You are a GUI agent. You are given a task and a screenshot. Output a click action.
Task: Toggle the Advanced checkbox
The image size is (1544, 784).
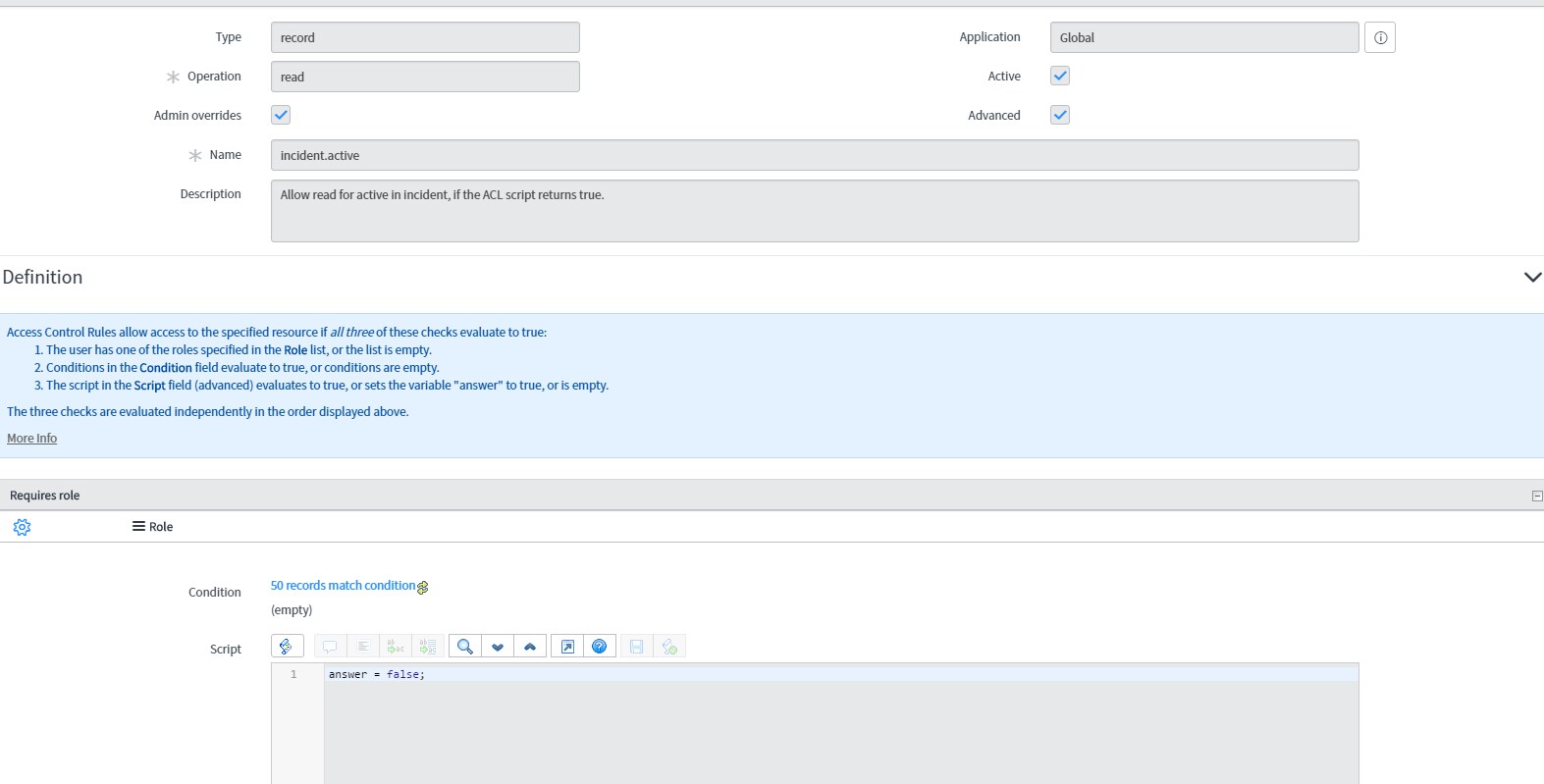pos(1060,115)
